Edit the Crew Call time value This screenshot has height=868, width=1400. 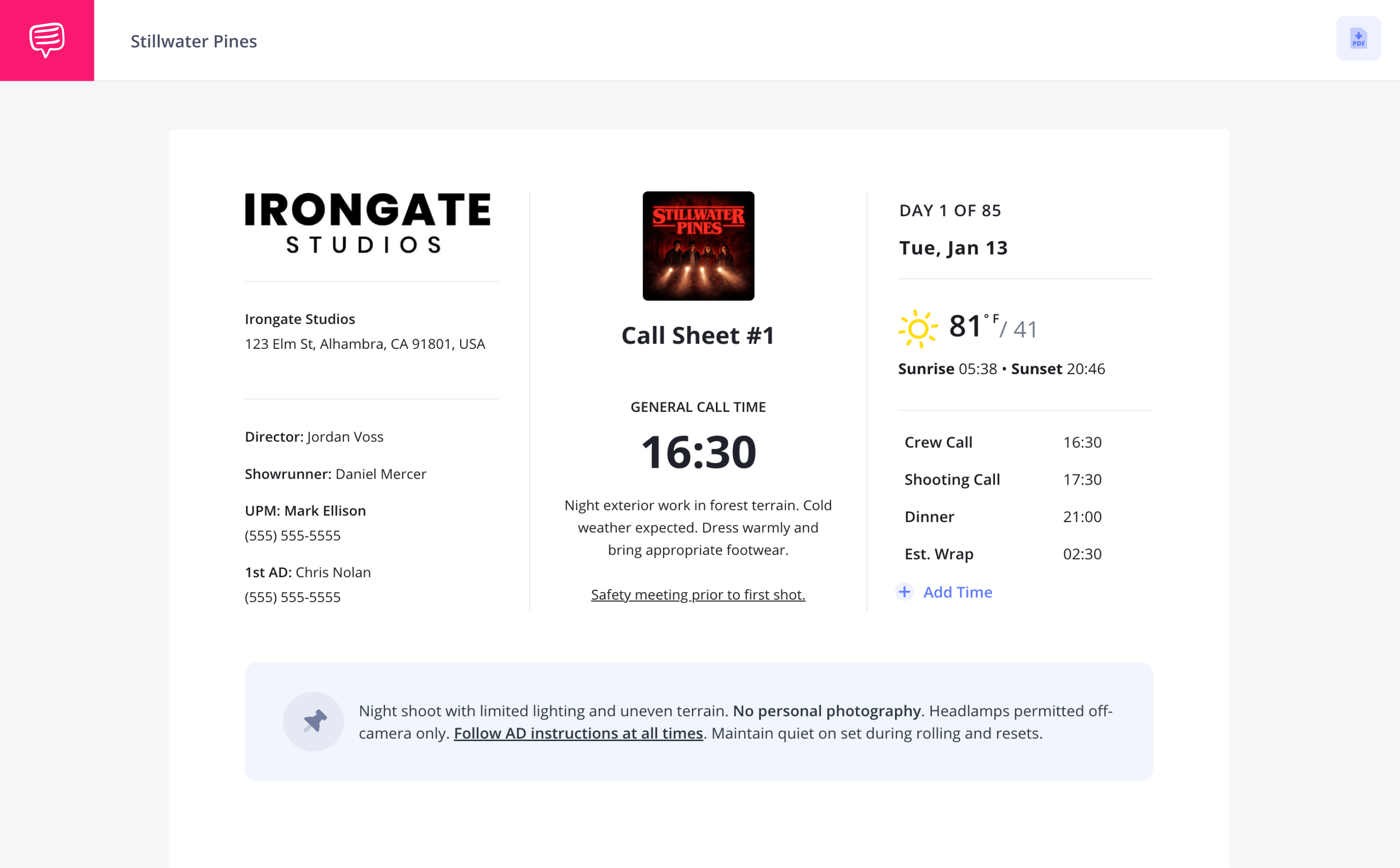[x=1082, y=442]
